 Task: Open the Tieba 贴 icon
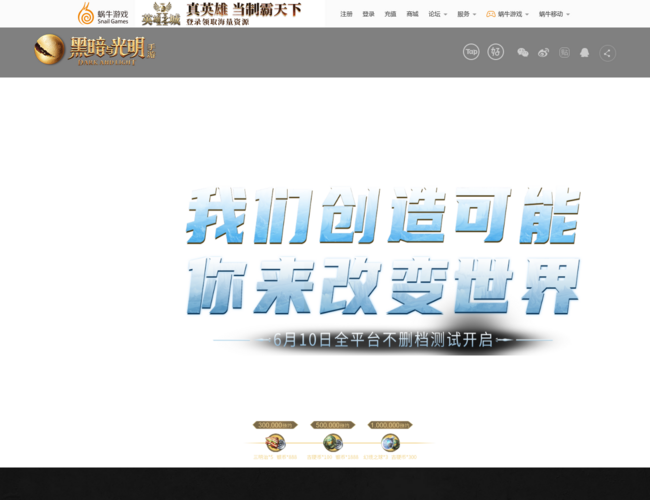564,52
